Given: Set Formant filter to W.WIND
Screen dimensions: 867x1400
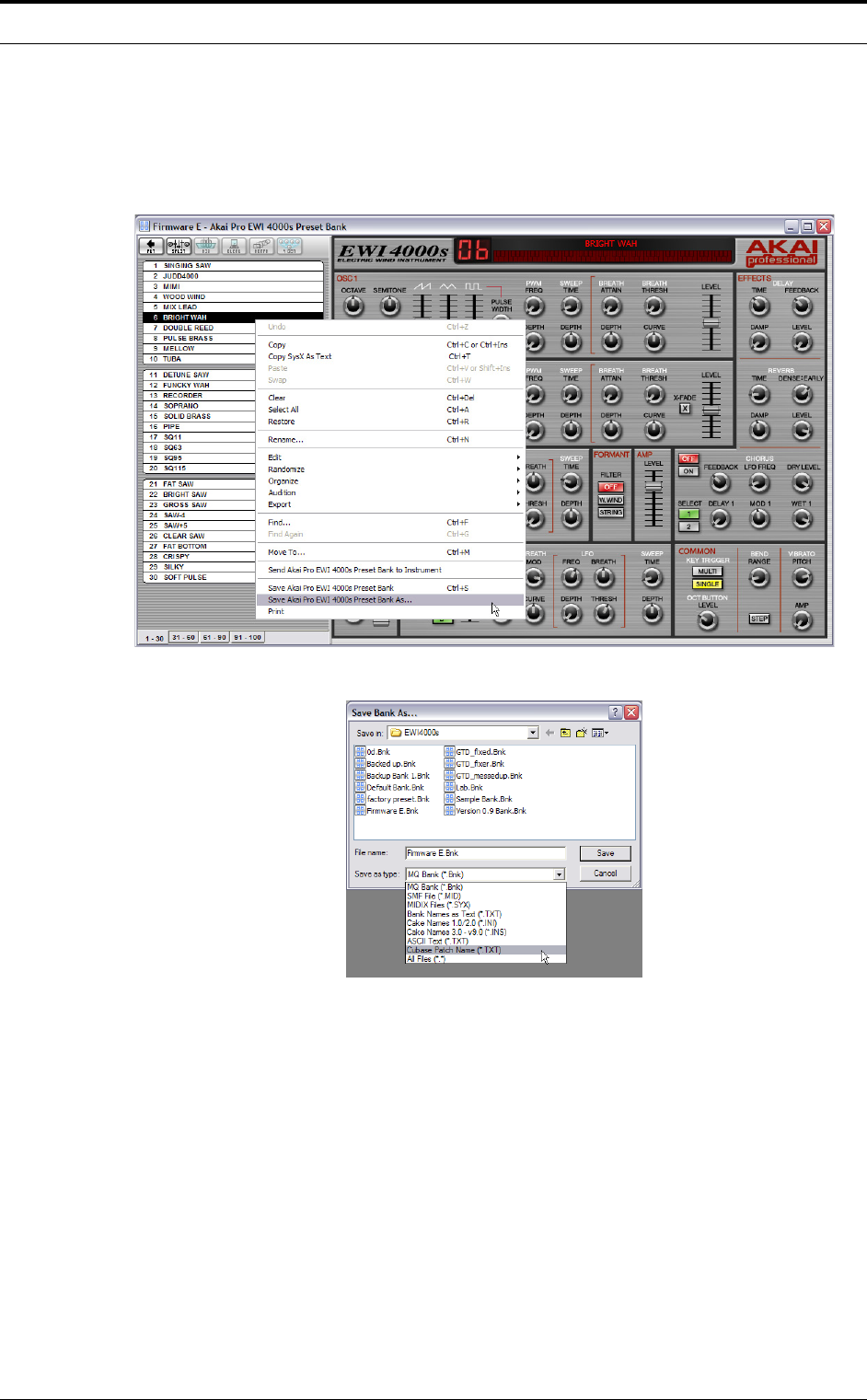Looking at the screenshot, I should click(x=611, y=500).
